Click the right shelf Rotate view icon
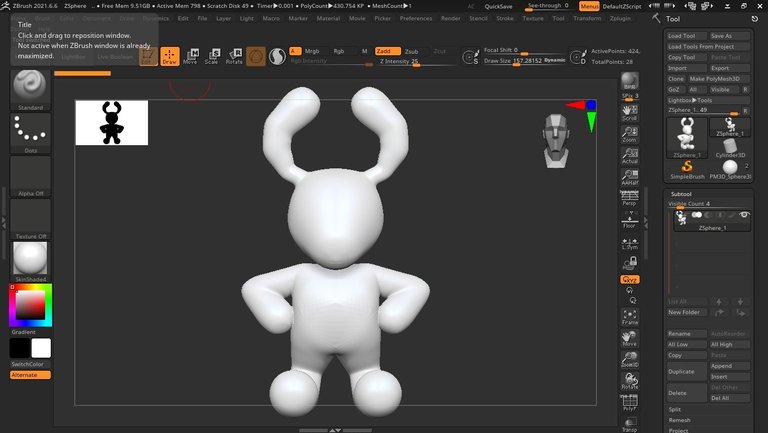The height and width of the screenshot is (433, 768). (629, 381)
